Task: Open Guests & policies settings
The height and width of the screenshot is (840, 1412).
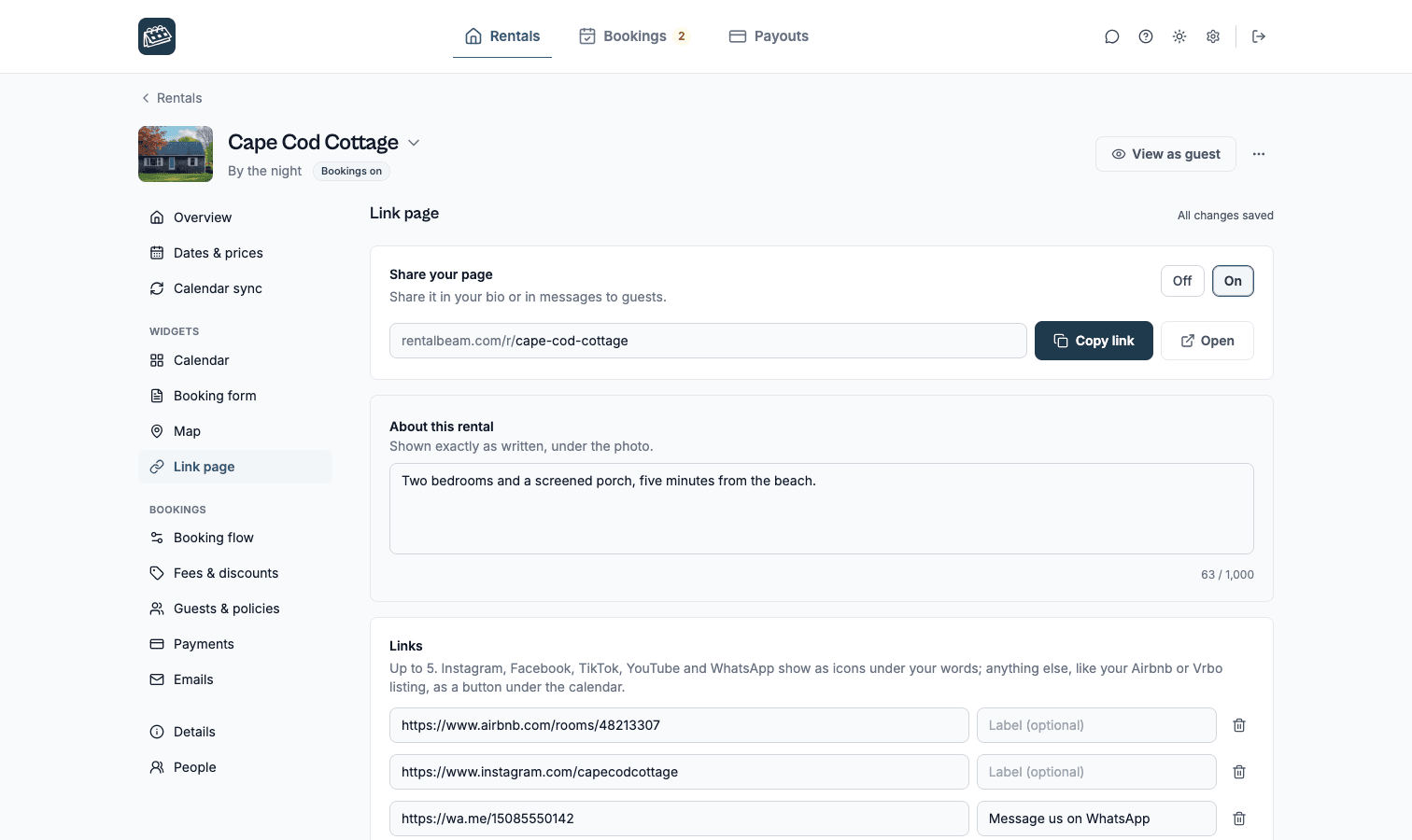Action: tap(235, 609)
